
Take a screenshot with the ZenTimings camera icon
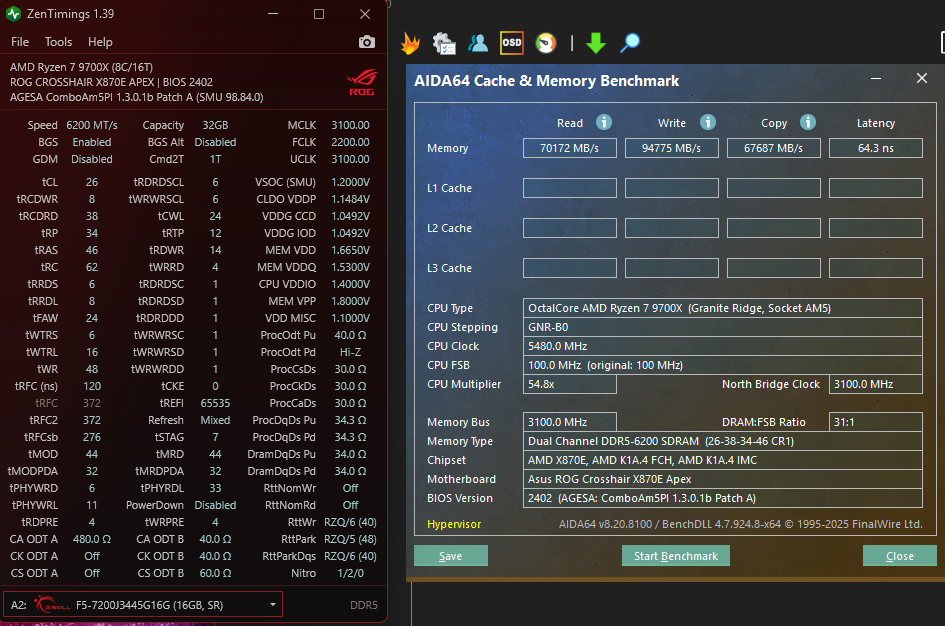(x=366, y=42)
